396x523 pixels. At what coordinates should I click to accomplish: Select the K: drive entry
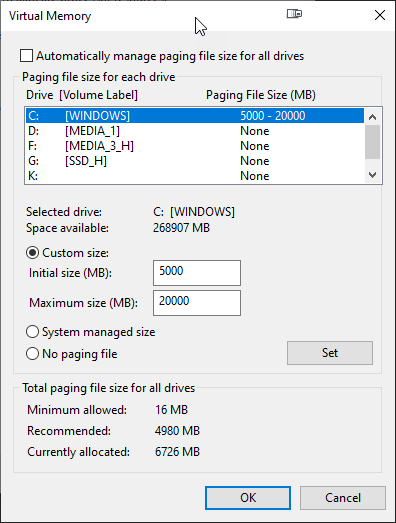coord(195,176)
